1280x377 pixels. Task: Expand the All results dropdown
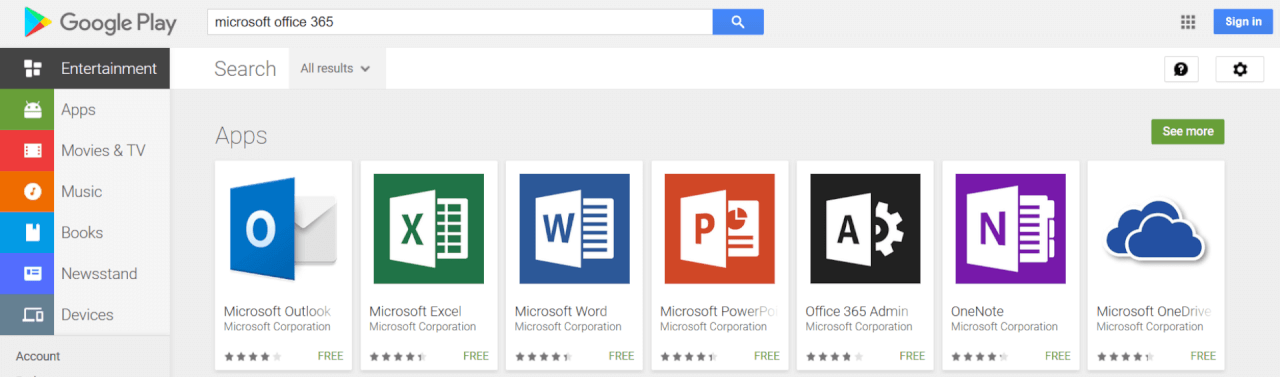pos(336,69)
